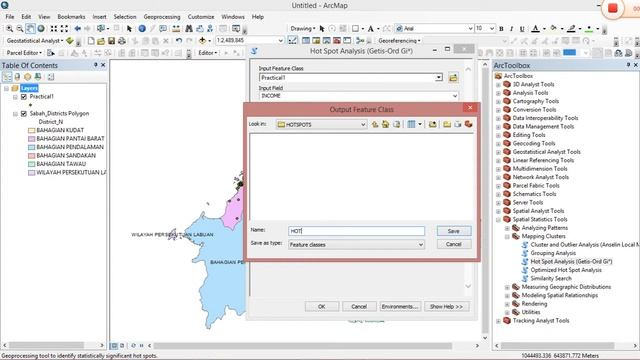Open the Bookmarks menu
The height and width of the screenshot is (360, 640).
[x=71, y=17]
